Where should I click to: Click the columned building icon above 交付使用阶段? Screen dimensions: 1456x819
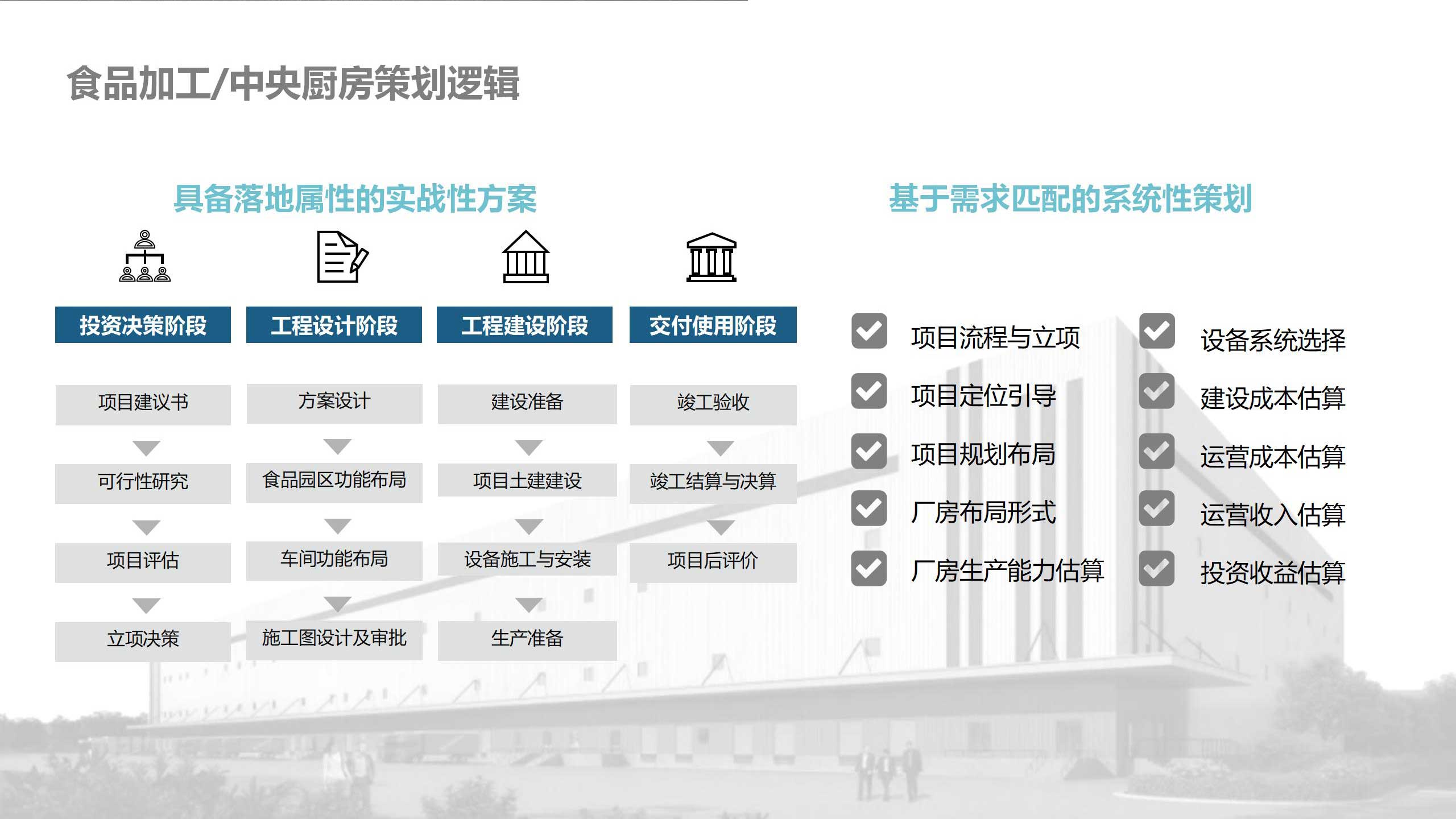pyautogui.click(x=711, y=257)
